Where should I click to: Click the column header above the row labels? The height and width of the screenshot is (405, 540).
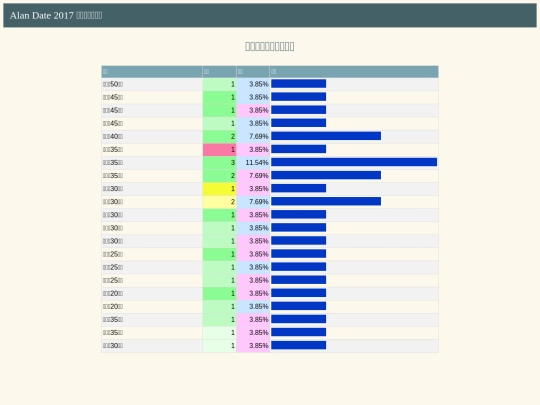(152, 72)
